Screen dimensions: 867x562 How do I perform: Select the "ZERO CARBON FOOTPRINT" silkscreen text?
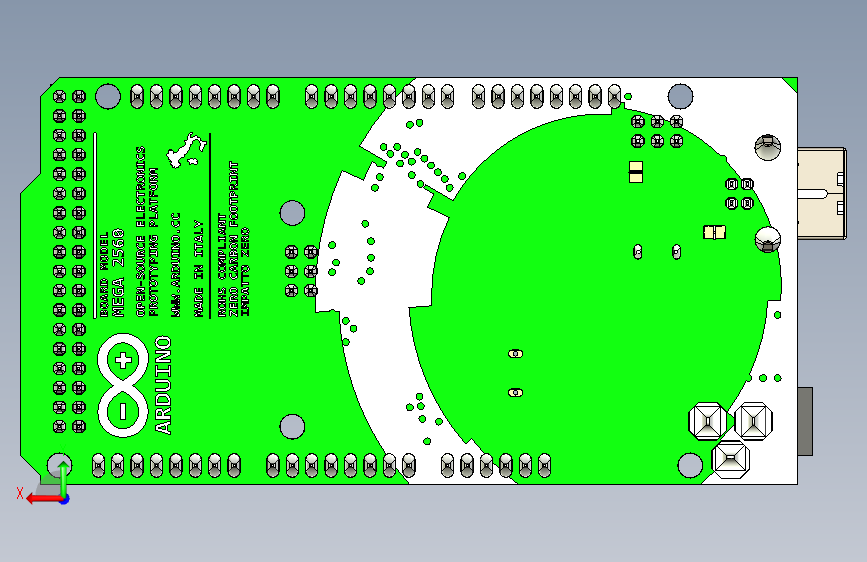click(234, 239)
